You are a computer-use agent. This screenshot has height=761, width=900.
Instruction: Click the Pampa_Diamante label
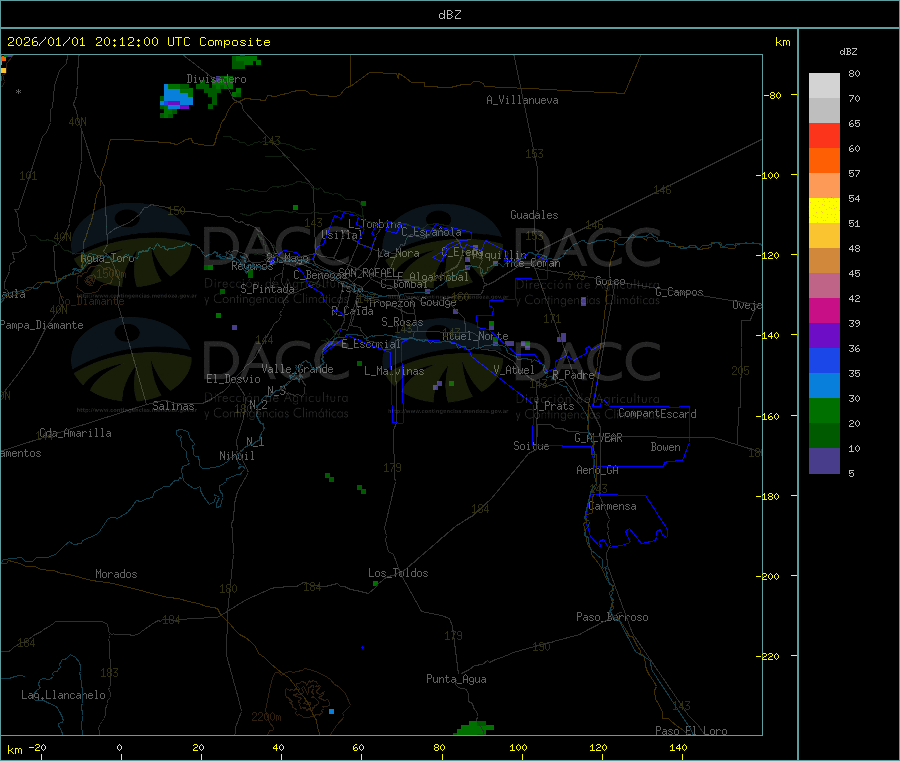pos(42,325)
